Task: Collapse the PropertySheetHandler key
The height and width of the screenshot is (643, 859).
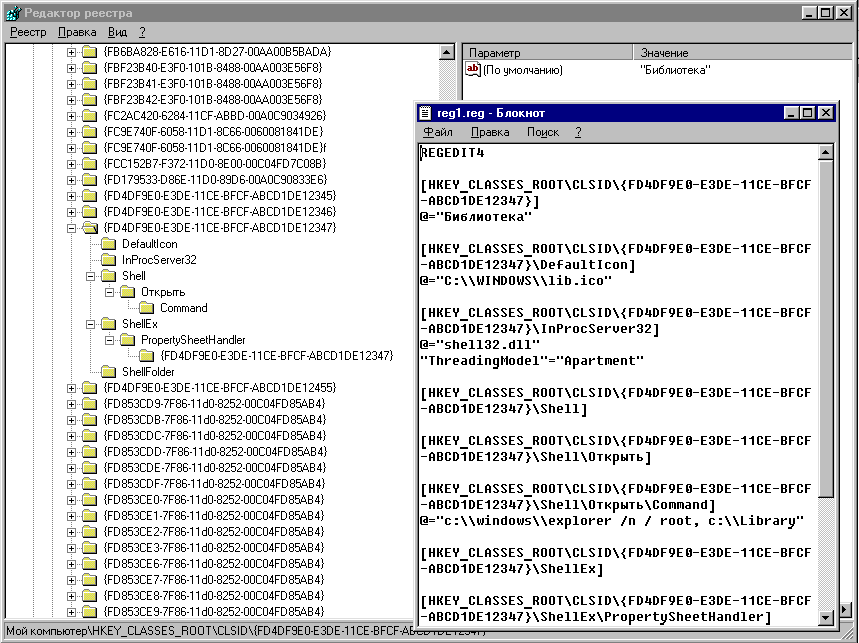Action: point(110,340)
